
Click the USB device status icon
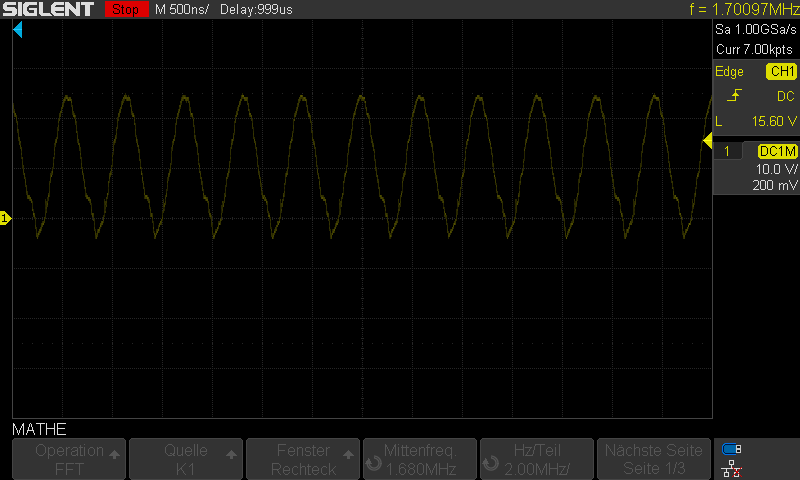click(x=731, y=449)
